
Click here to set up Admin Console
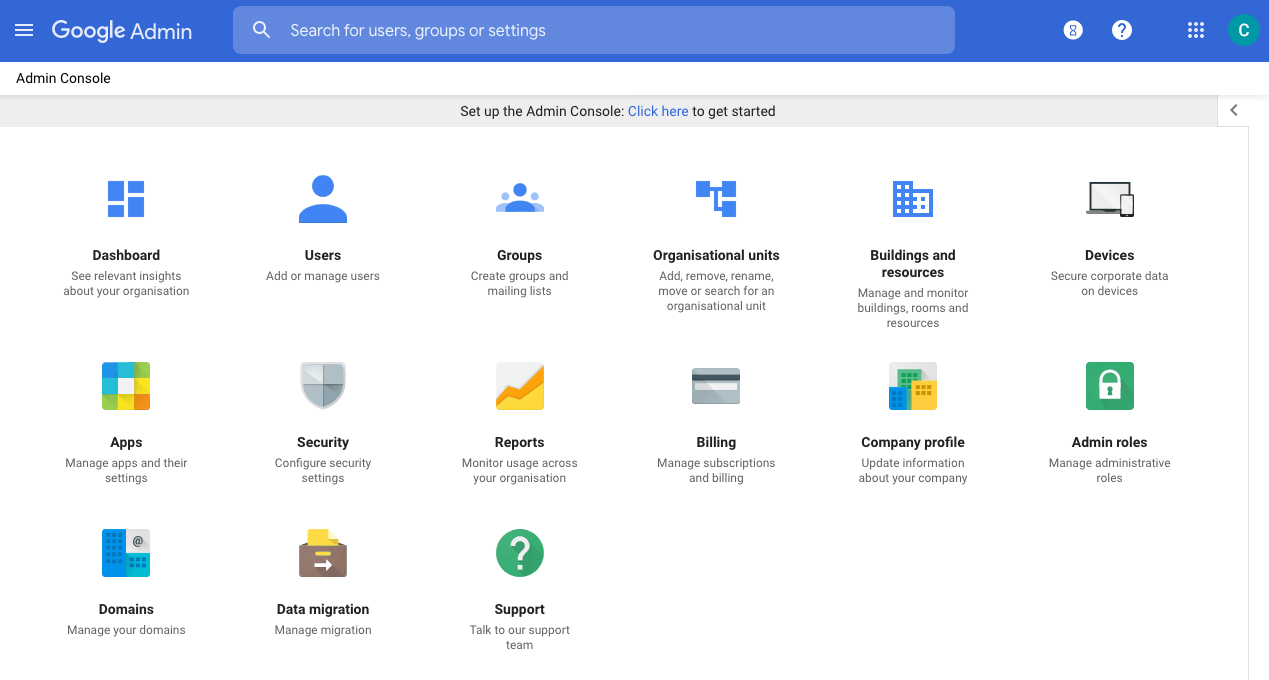[657, 111]
